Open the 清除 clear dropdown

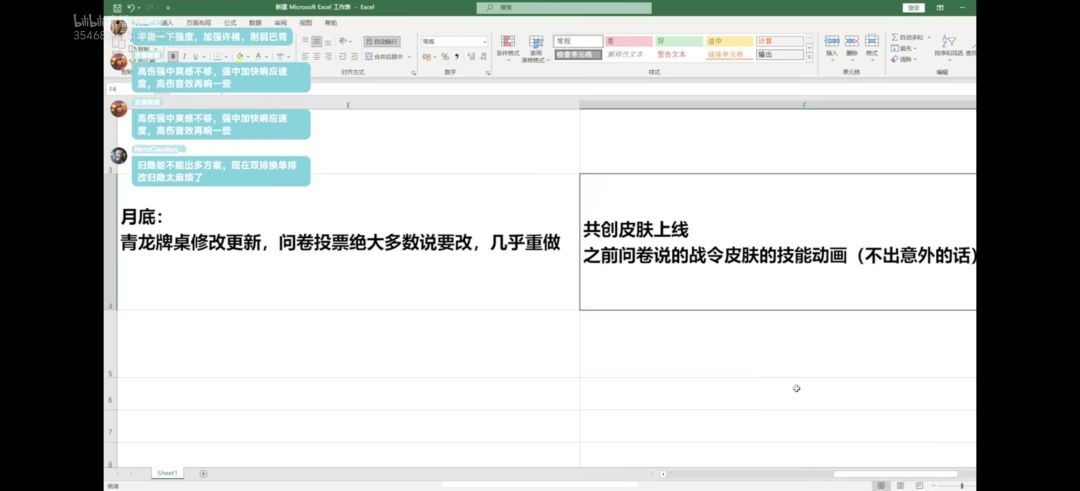point(903,59)
